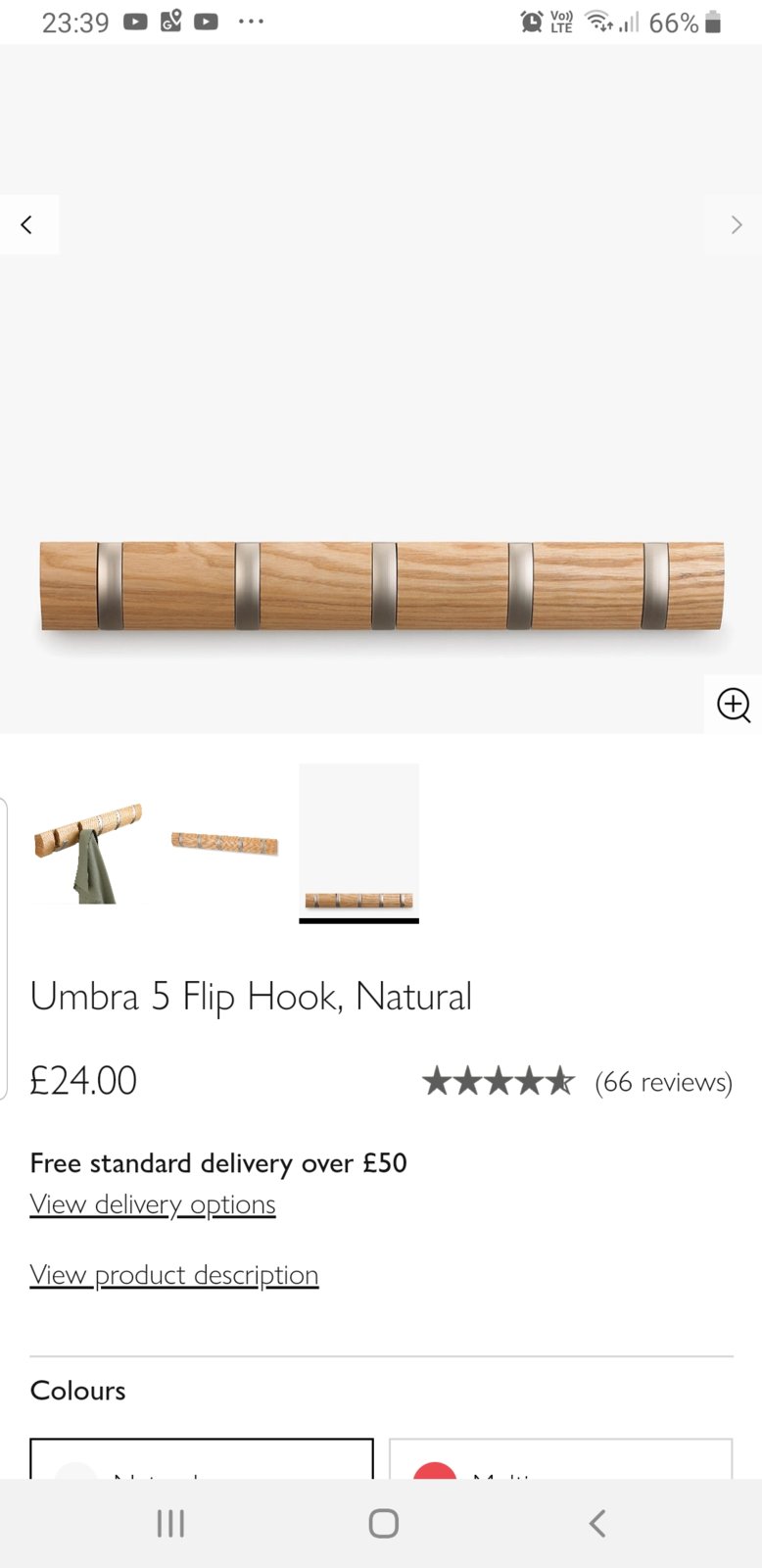Select the front-view hook rail thumbnail
Screen dimensions: 762x1568
pyautogui.click(x=358, y=843)
